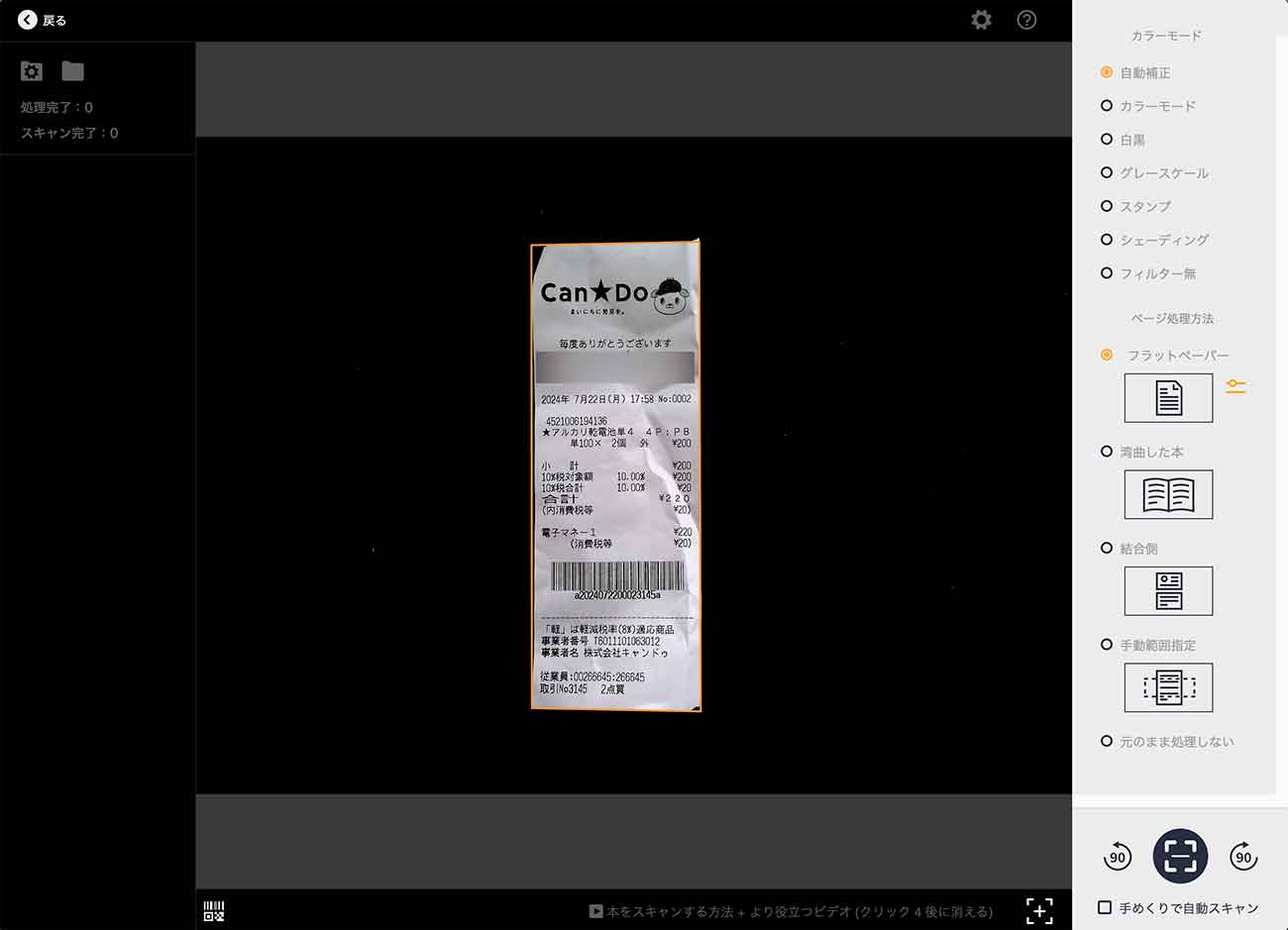
Task: Select 結合側 page processing
Action: 1128,548
